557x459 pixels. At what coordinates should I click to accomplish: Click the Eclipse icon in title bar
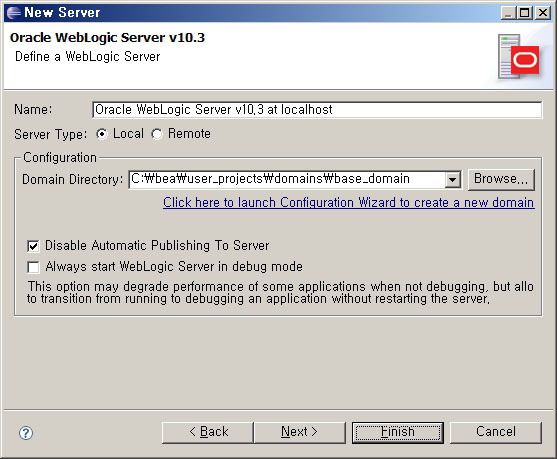(13, 12)
